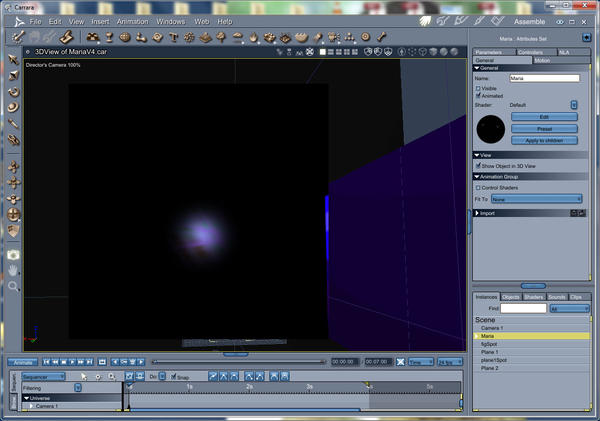
Task: Open the Fit To dropdown
Action: point(536,199)
